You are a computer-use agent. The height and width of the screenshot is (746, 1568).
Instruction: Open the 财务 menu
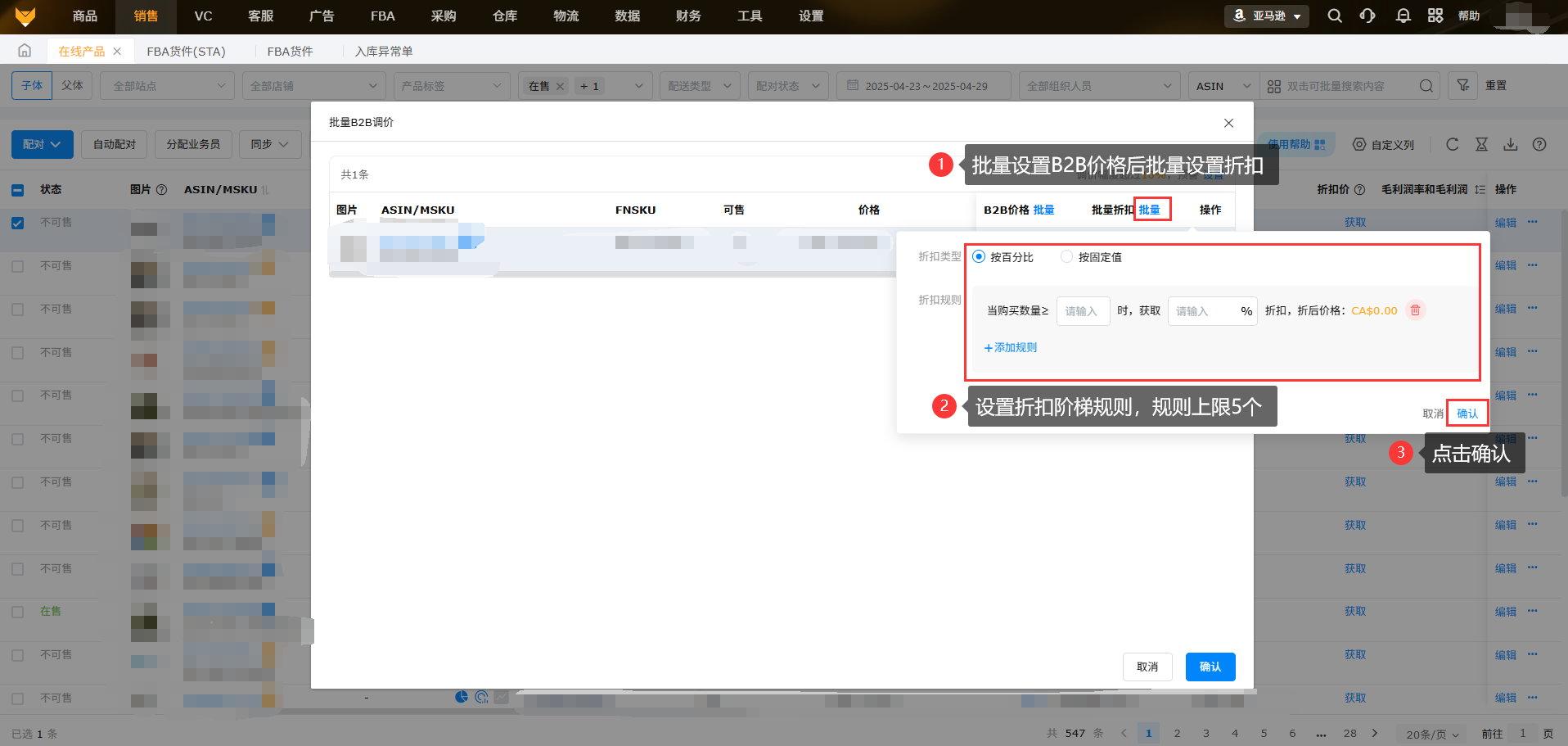(688, 16)
